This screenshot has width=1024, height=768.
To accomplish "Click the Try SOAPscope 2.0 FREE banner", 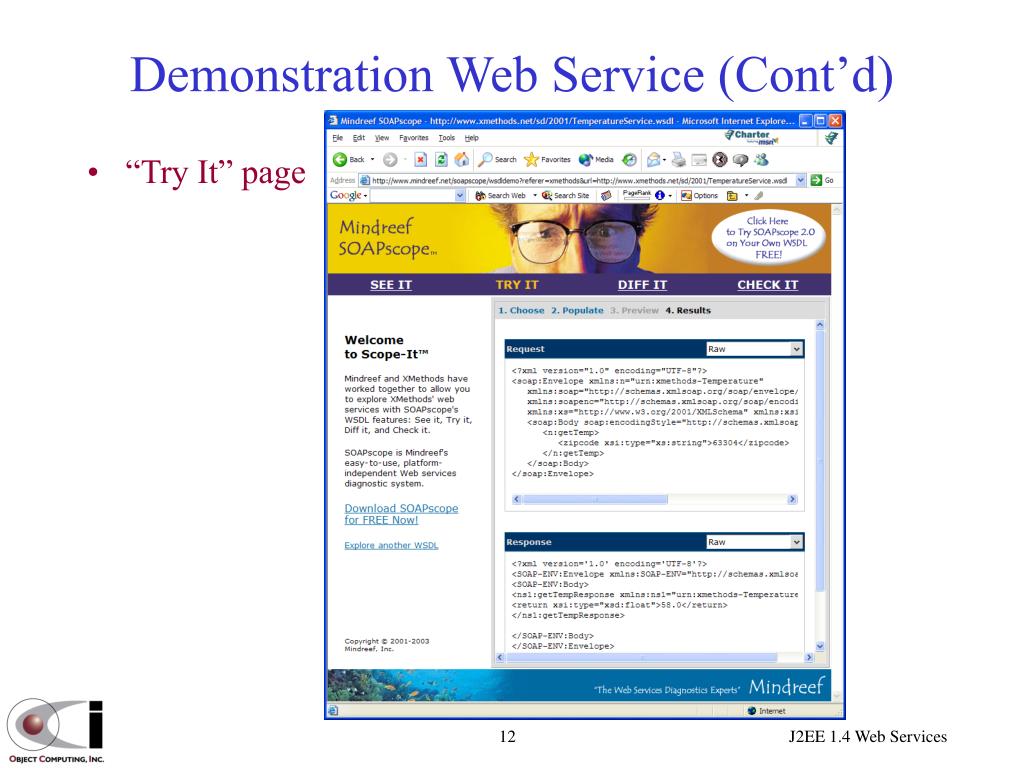I will pyautogui.click(x=769, y=238).
